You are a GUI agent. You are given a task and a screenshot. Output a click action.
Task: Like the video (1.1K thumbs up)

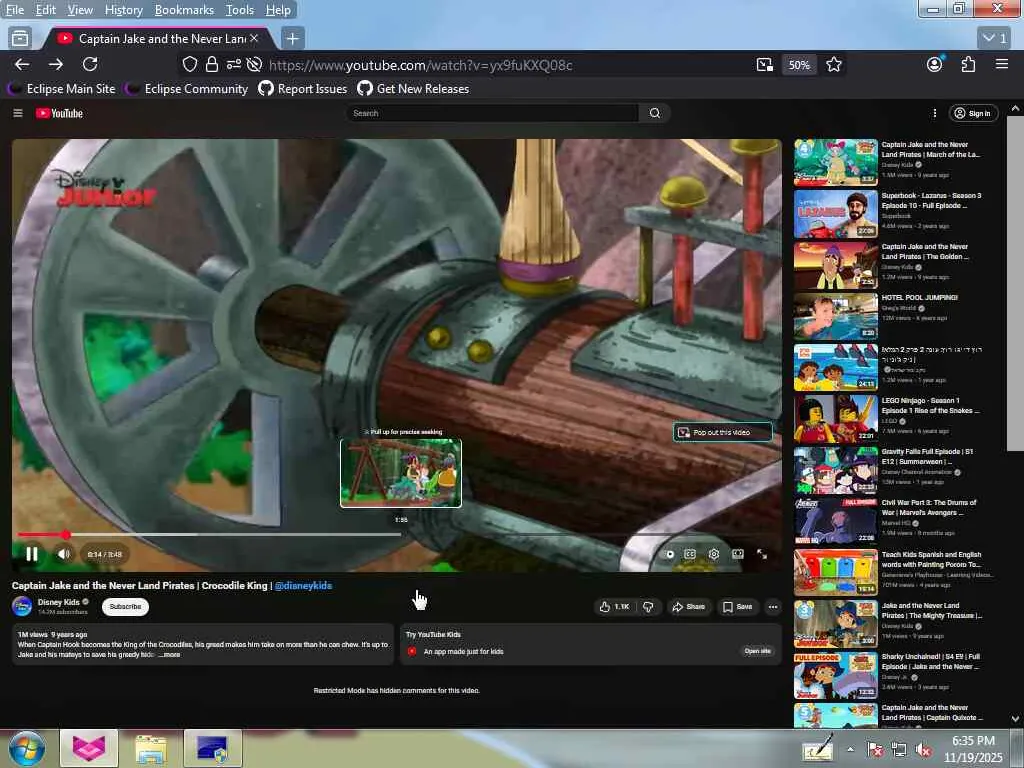click(615, 607)
